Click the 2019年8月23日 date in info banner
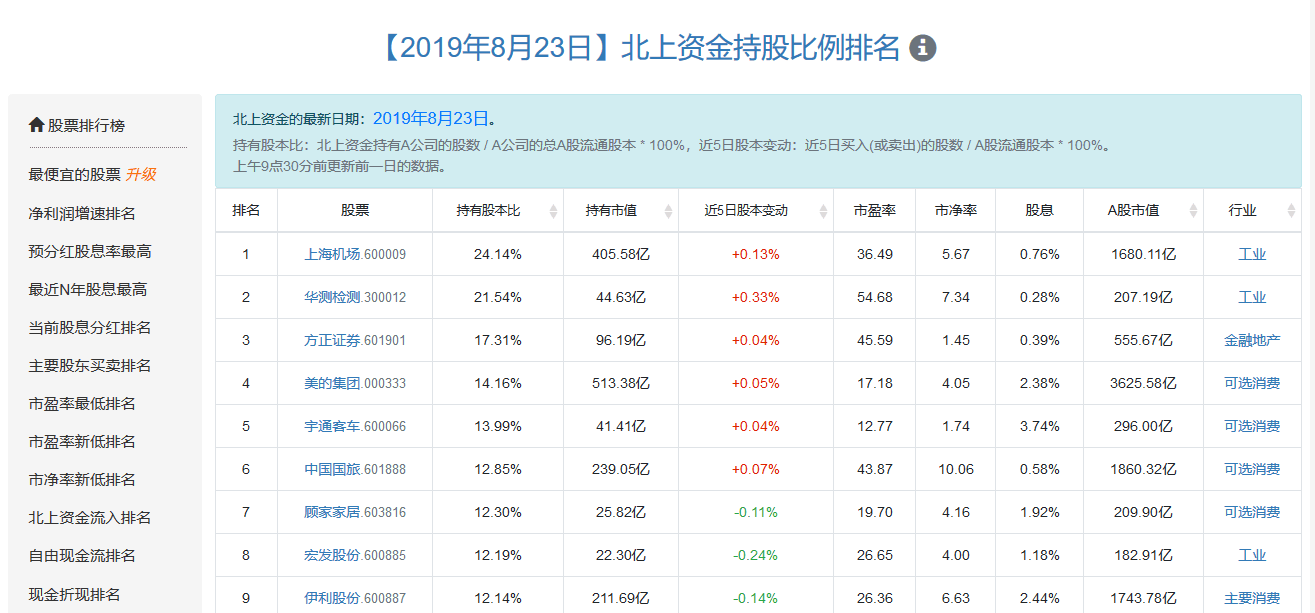1315x613 pixels. coord(430,118)
